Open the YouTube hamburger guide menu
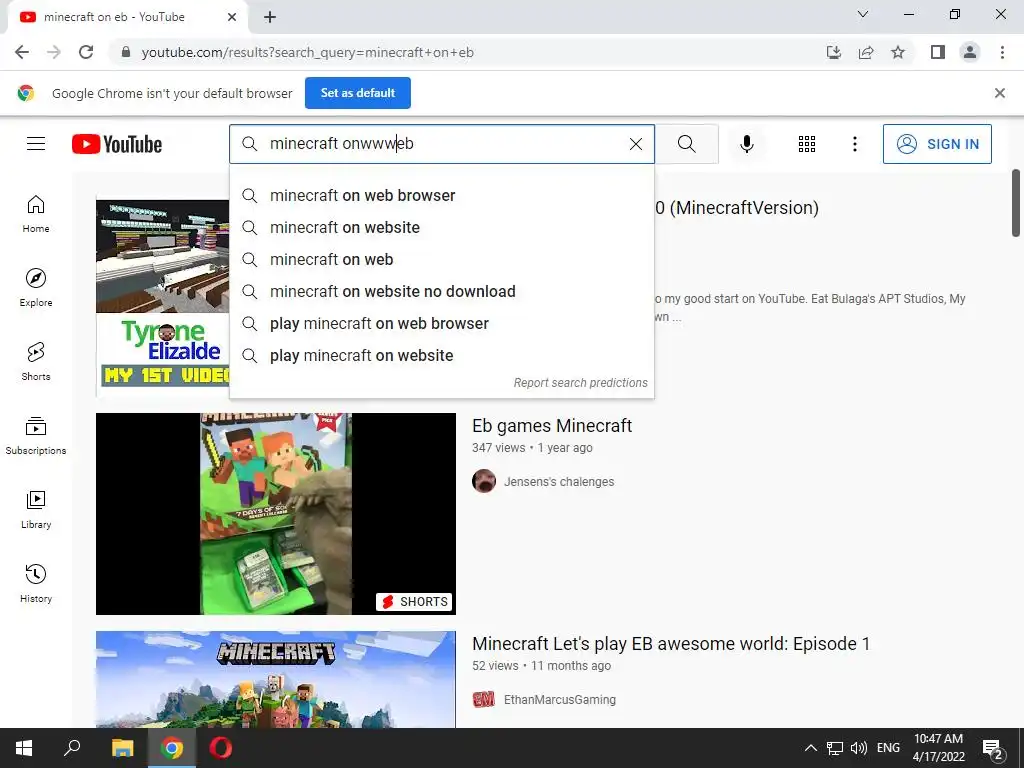Screen dimensions: 1024x768 36,144
